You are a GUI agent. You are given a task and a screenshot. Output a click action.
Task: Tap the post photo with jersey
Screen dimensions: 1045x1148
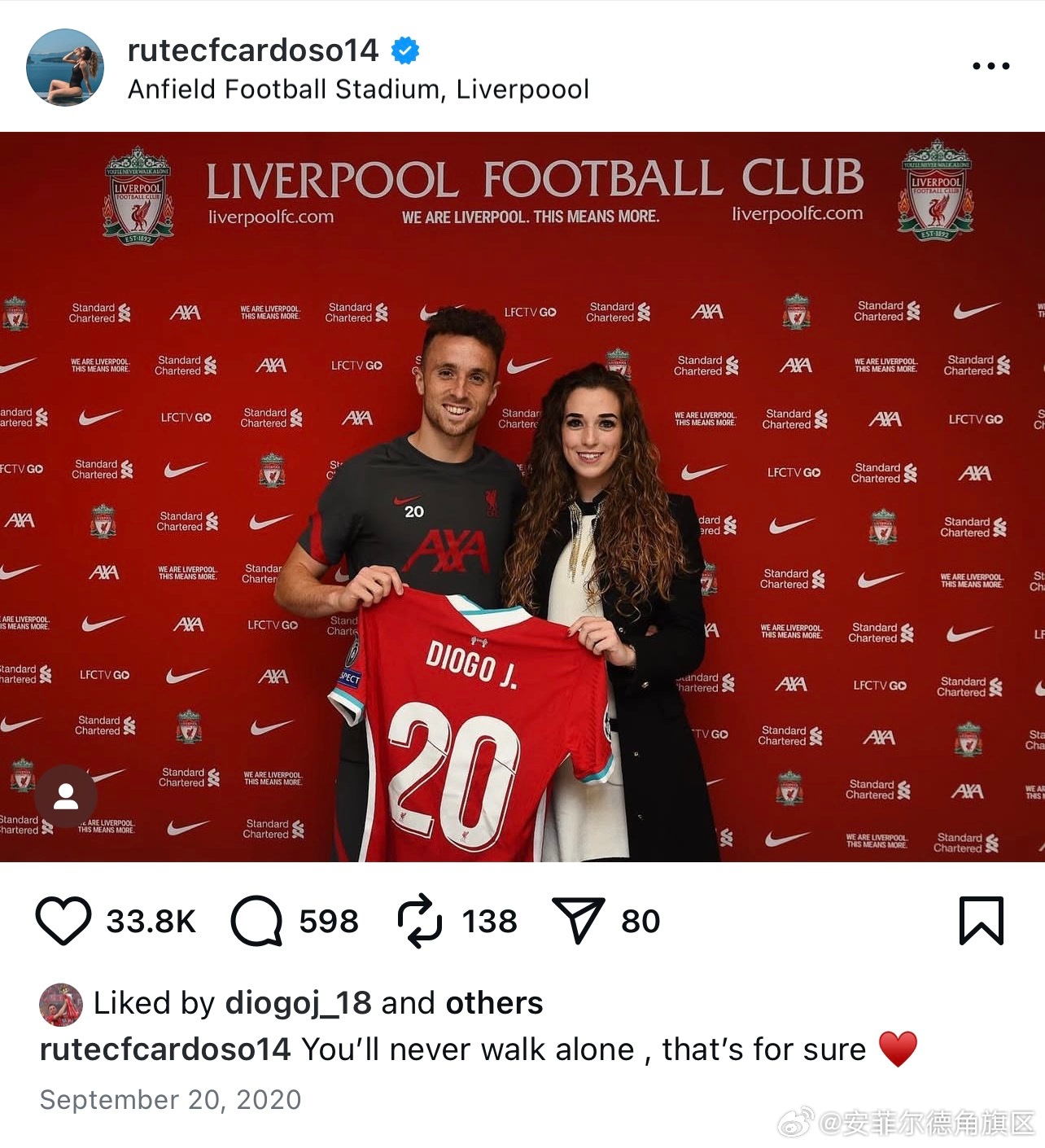coord(522,497)
